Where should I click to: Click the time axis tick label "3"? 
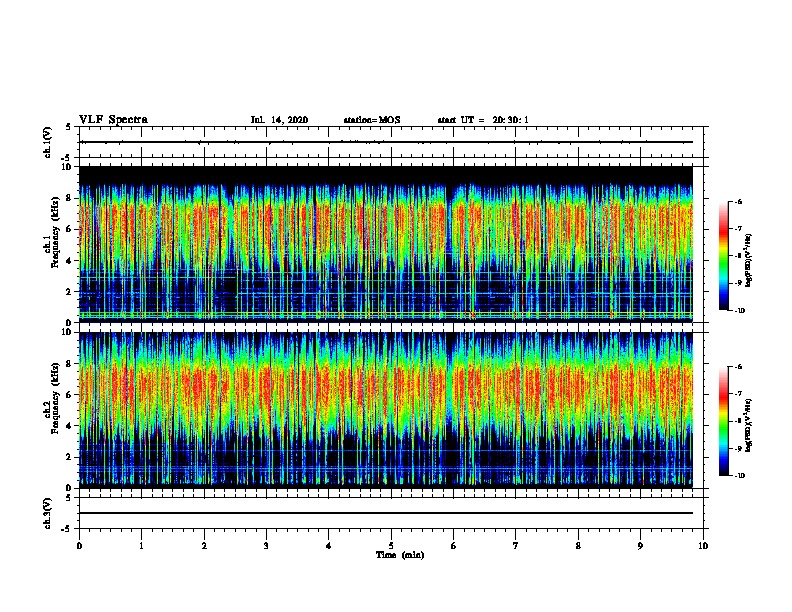tap(266, 546)
